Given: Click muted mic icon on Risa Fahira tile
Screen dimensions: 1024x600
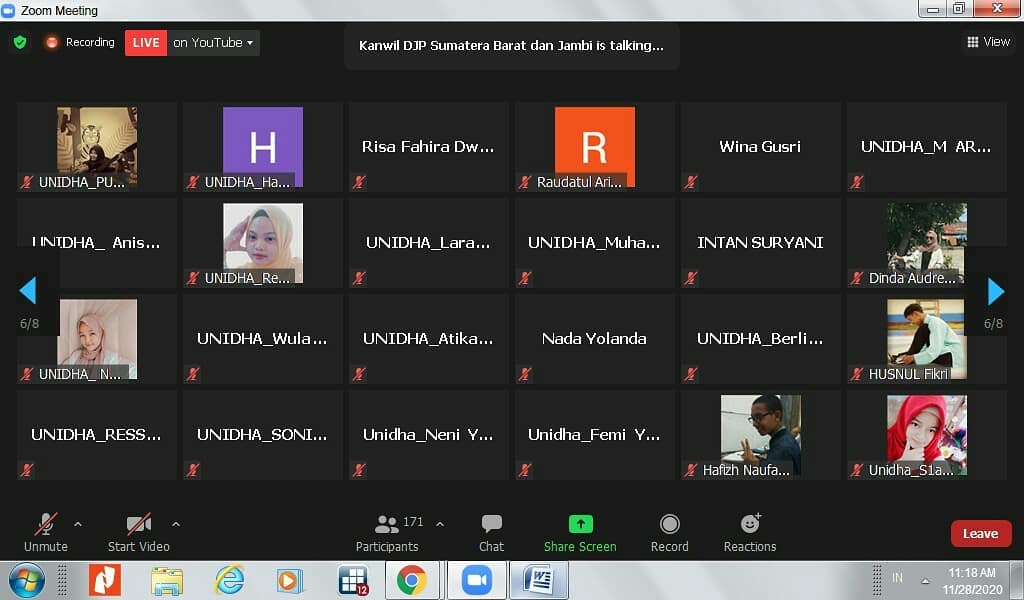Looking at the screenshot, I should pyautogui.click(x=359, y=182).
